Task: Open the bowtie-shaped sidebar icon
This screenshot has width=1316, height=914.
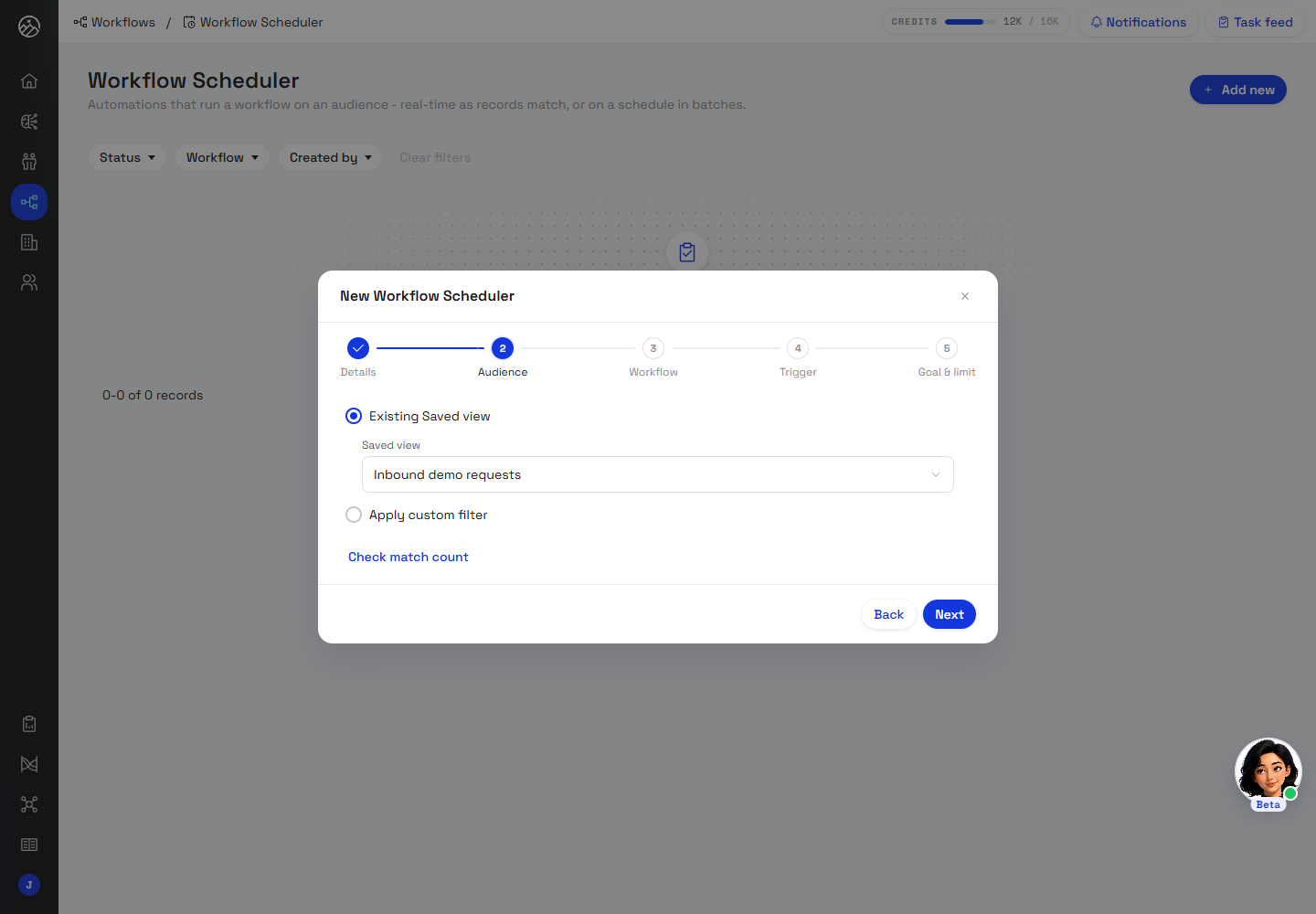Action: (x=29, y=764)
